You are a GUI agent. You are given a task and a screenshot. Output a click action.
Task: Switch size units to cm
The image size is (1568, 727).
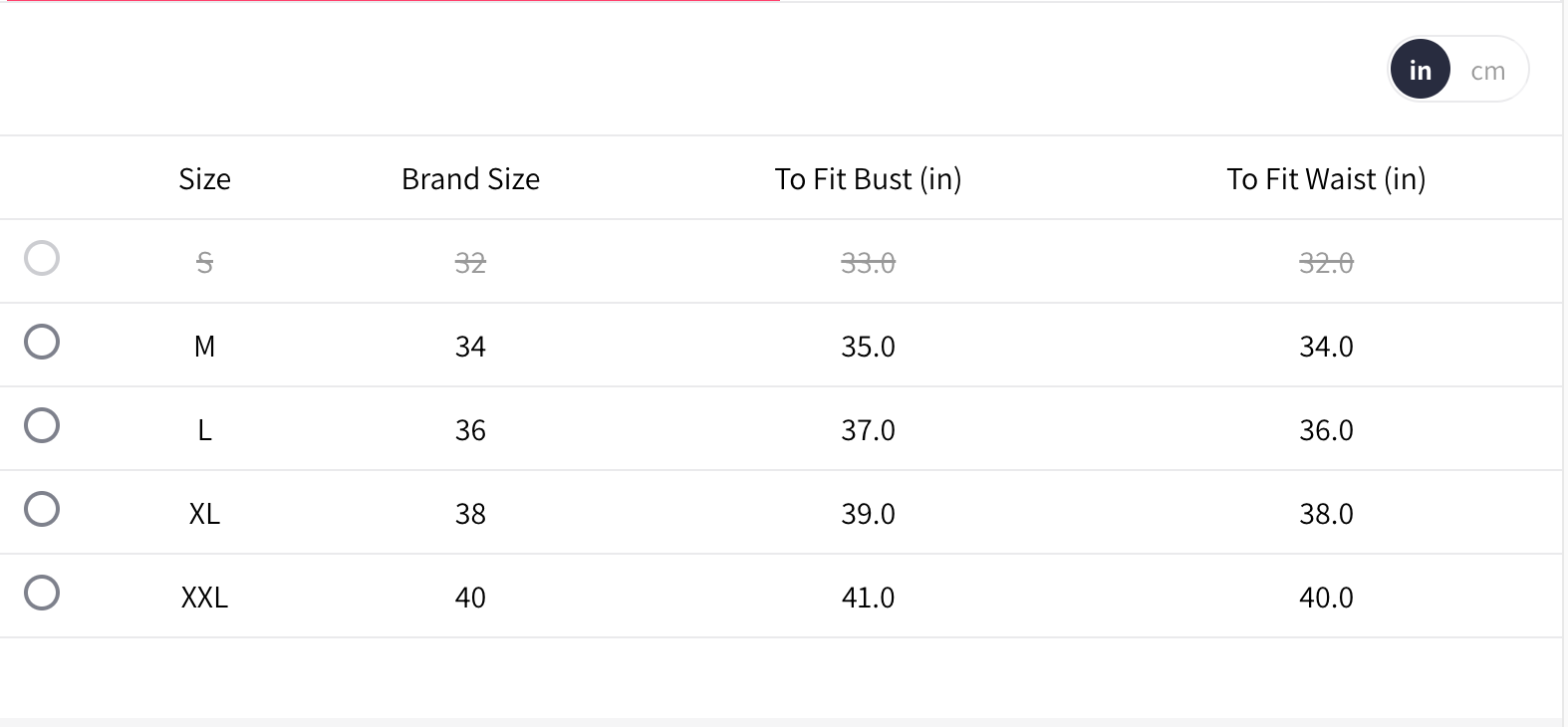1487,71
